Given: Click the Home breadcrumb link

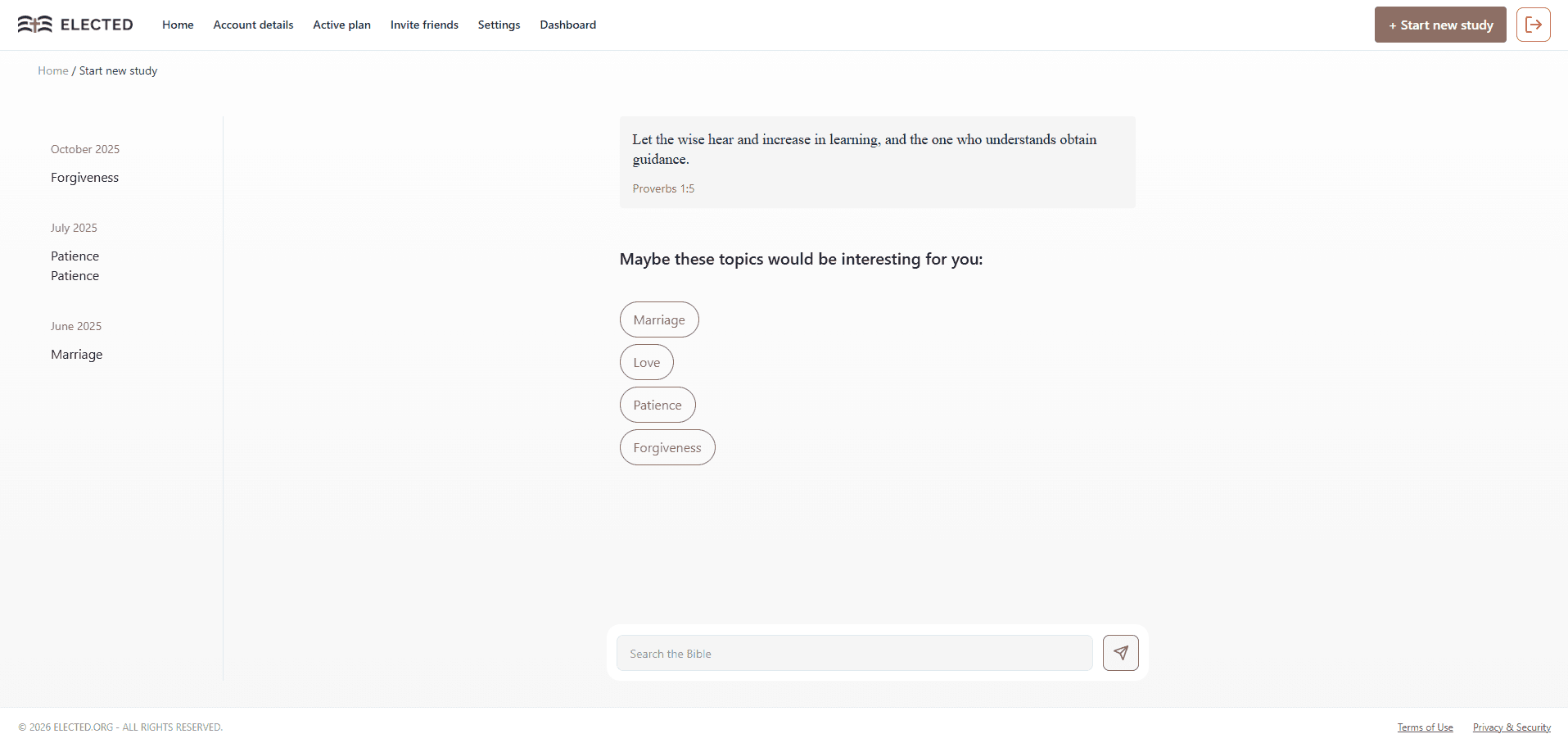Looking at the screenshot, I should pyautogui.click(x=53, y=70).
